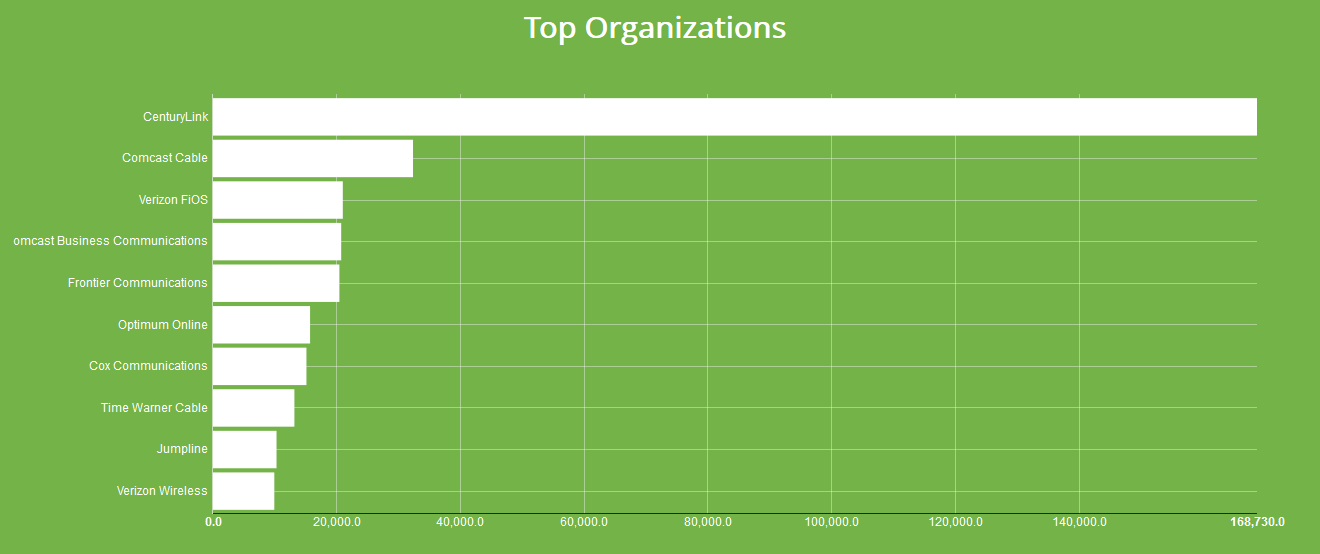Select the Verizon FiOS bar

[x=278, y=200]
